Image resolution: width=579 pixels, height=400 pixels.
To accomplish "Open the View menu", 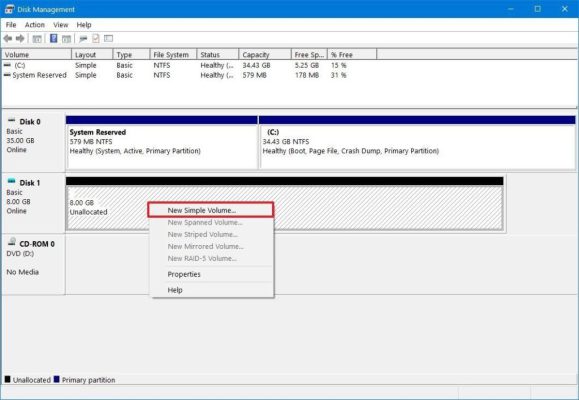I will [x=61, y=25].
